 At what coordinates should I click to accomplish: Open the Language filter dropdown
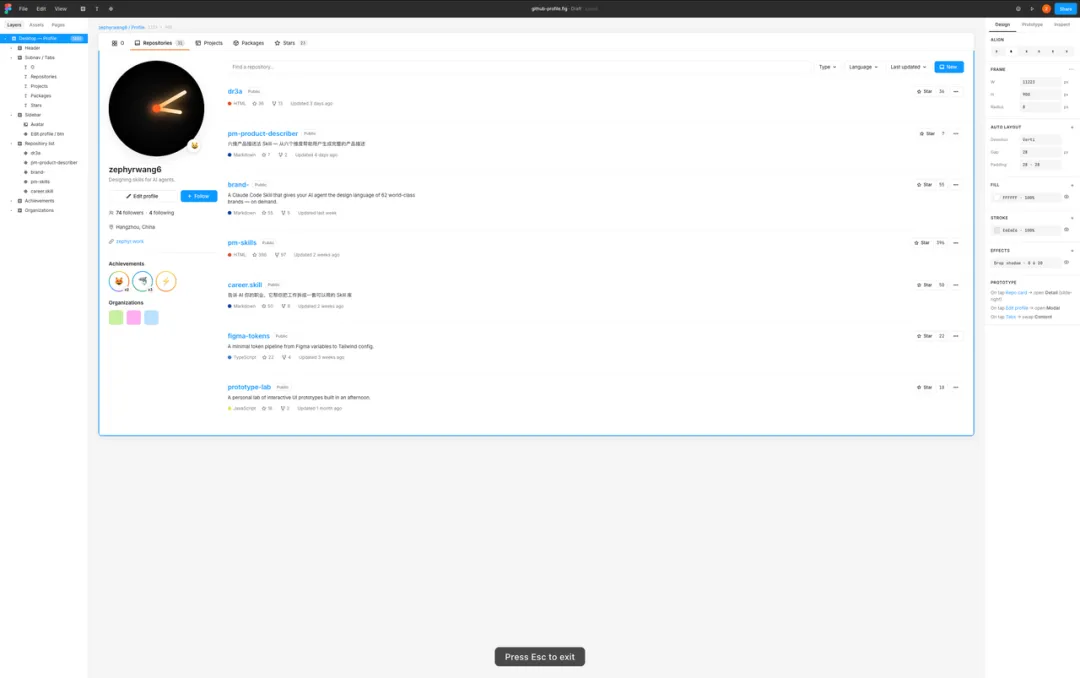tap(863, 67)
